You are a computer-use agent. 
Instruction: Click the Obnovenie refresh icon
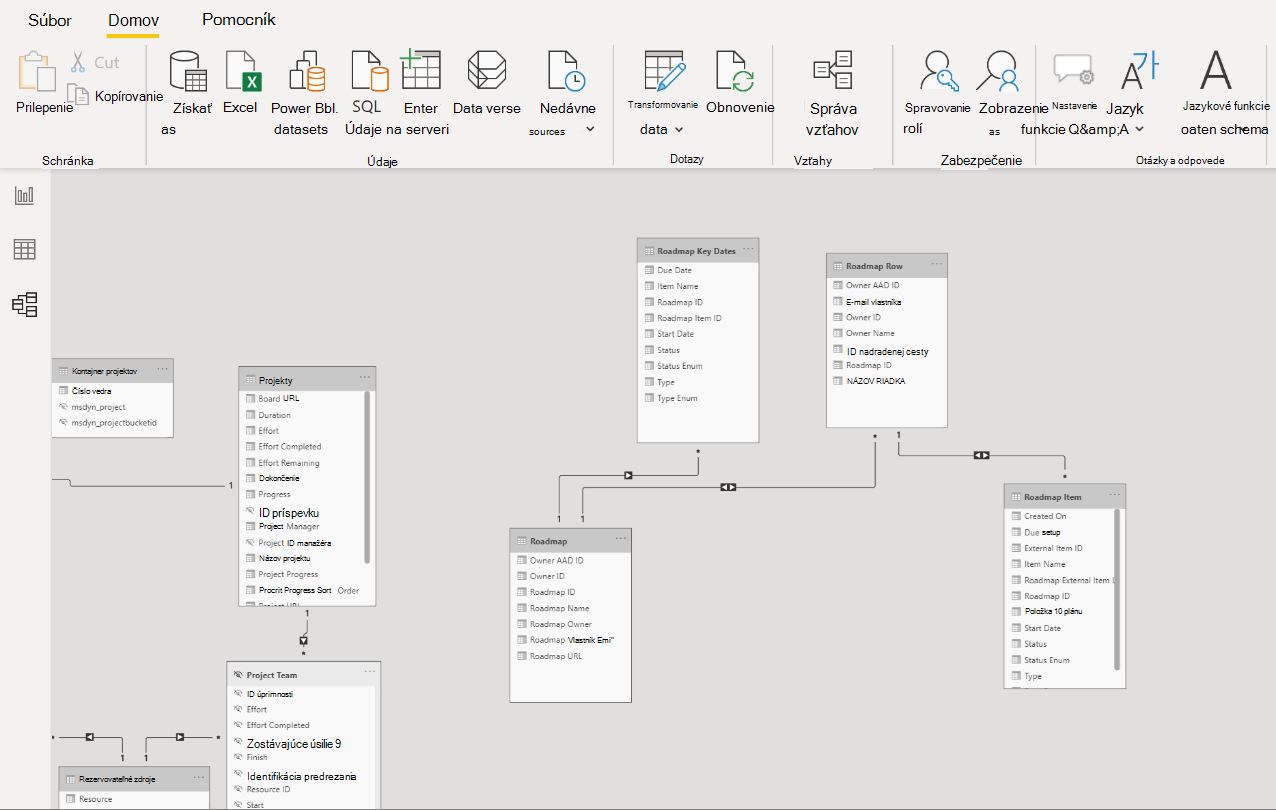click(x=734, y=72)
